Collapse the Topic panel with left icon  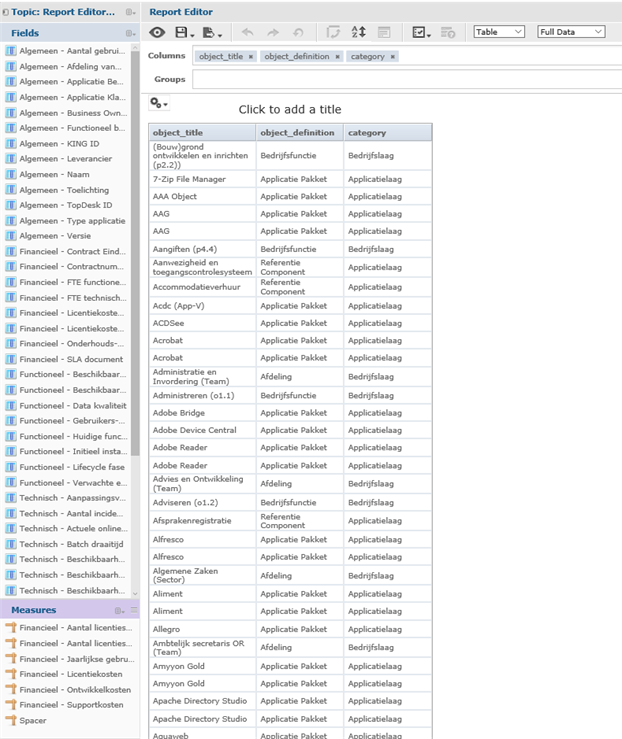(5, 12)
